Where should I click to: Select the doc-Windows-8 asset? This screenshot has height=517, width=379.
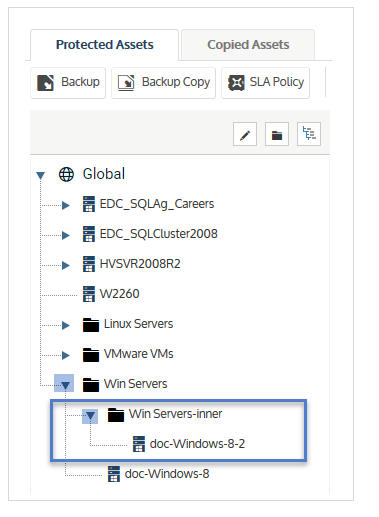[167, 474]
